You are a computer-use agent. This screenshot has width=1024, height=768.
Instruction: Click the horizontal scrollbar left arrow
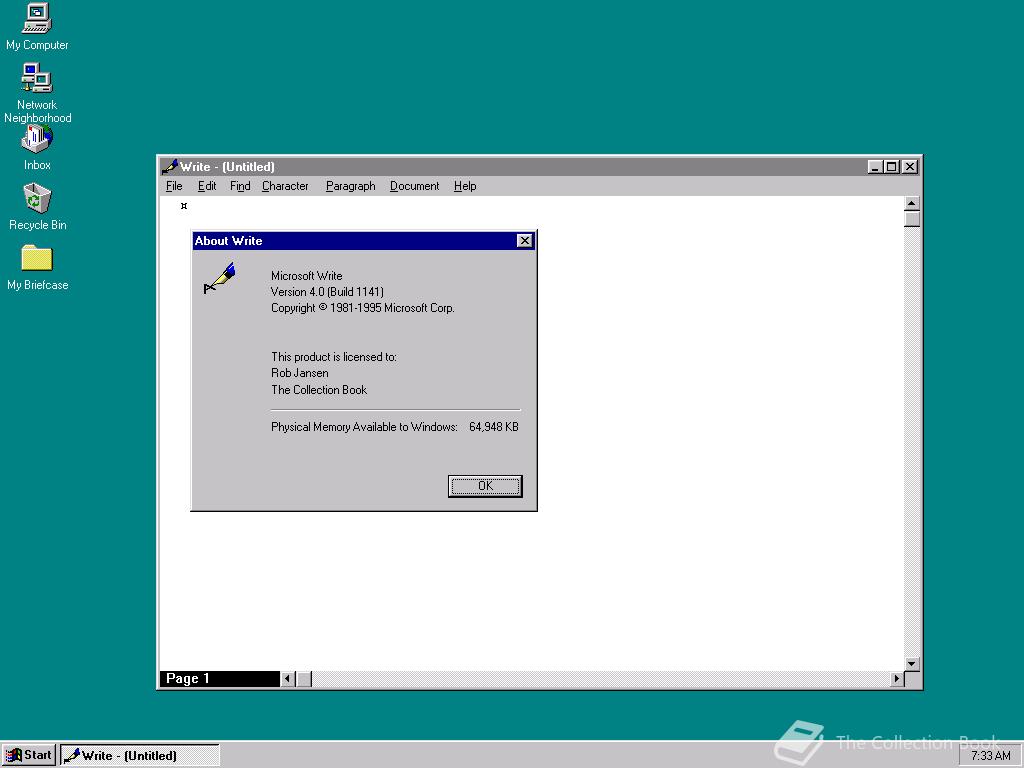coord(288,679)
